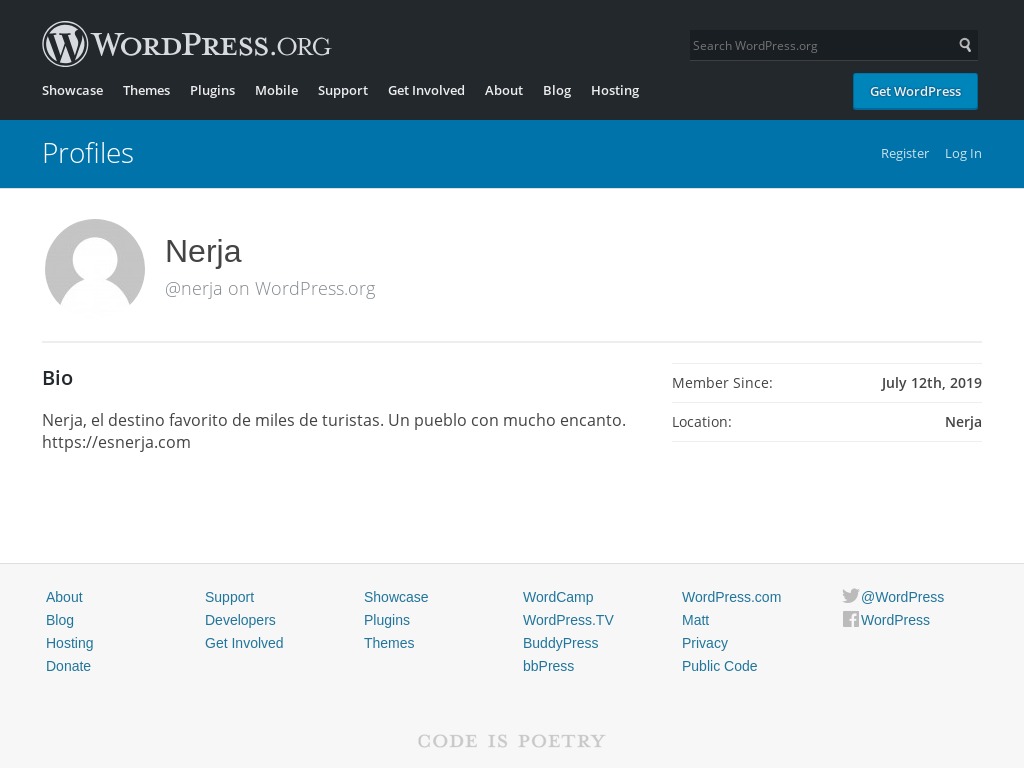Open the BuddyPress footer link

(560, 643)
